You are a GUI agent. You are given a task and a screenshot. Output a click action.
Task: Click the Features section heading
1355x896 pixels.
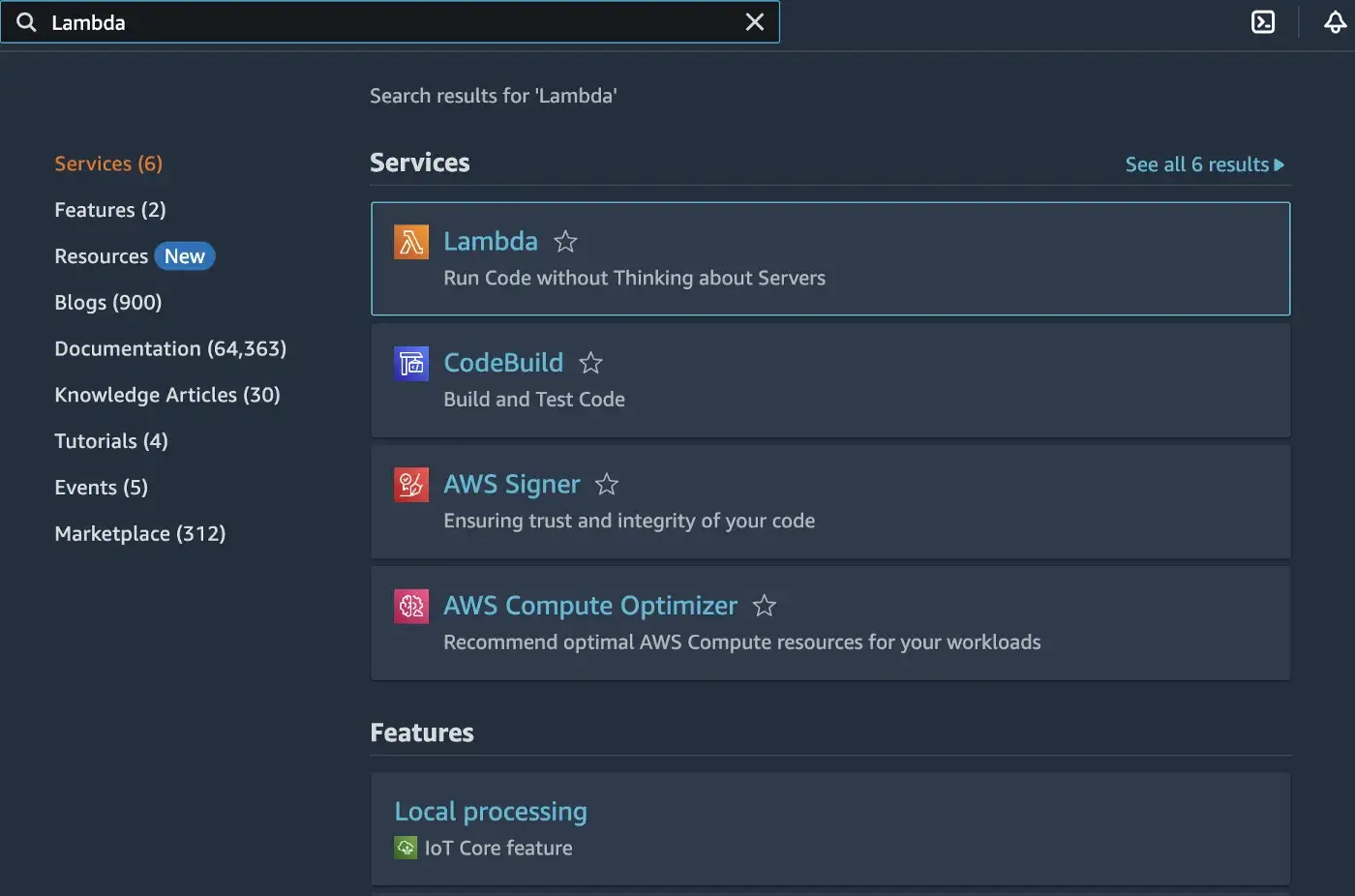click(422, 733)
